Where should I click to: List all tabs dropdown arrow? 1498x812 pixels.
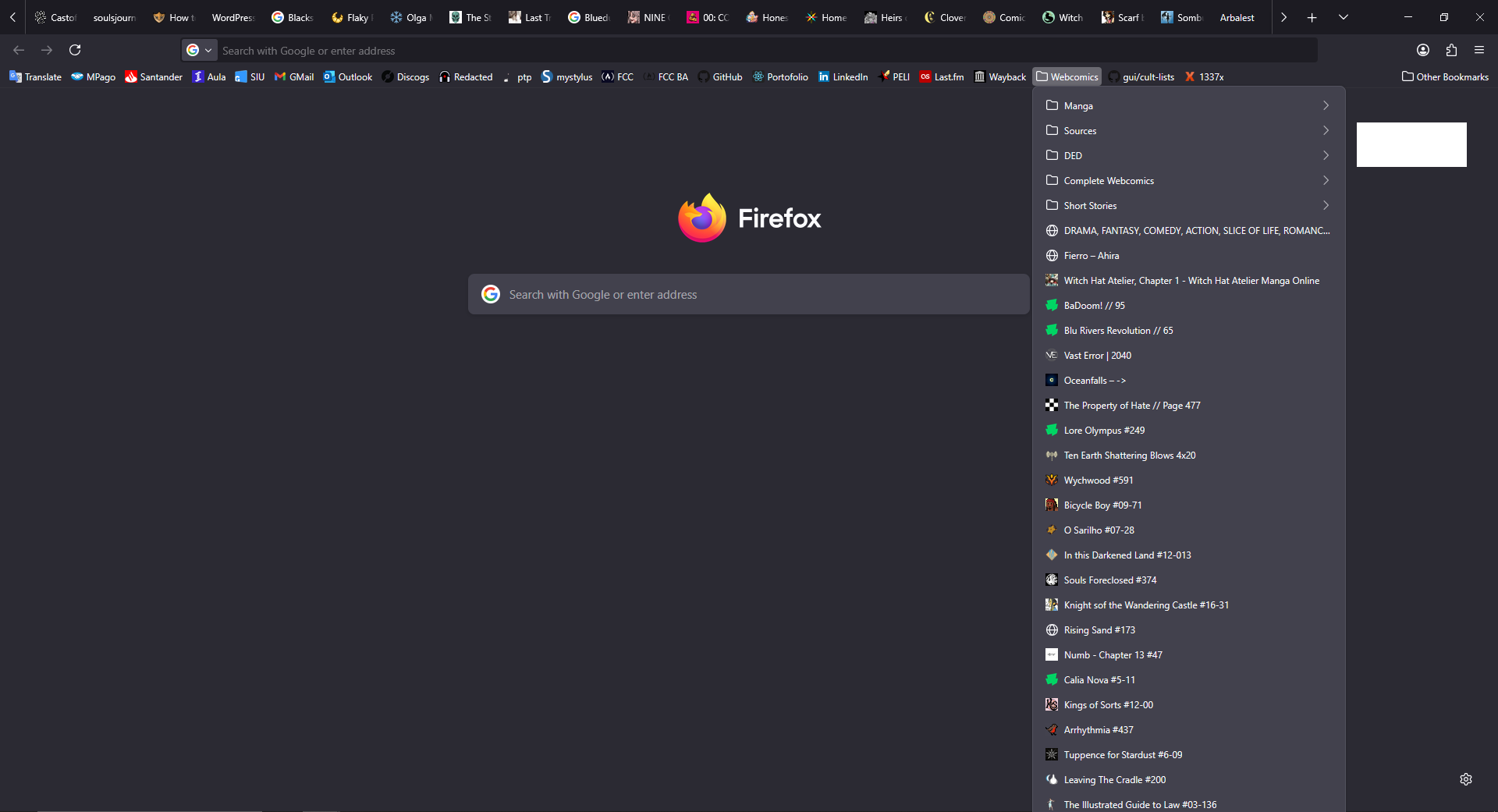pos(1344,17)
